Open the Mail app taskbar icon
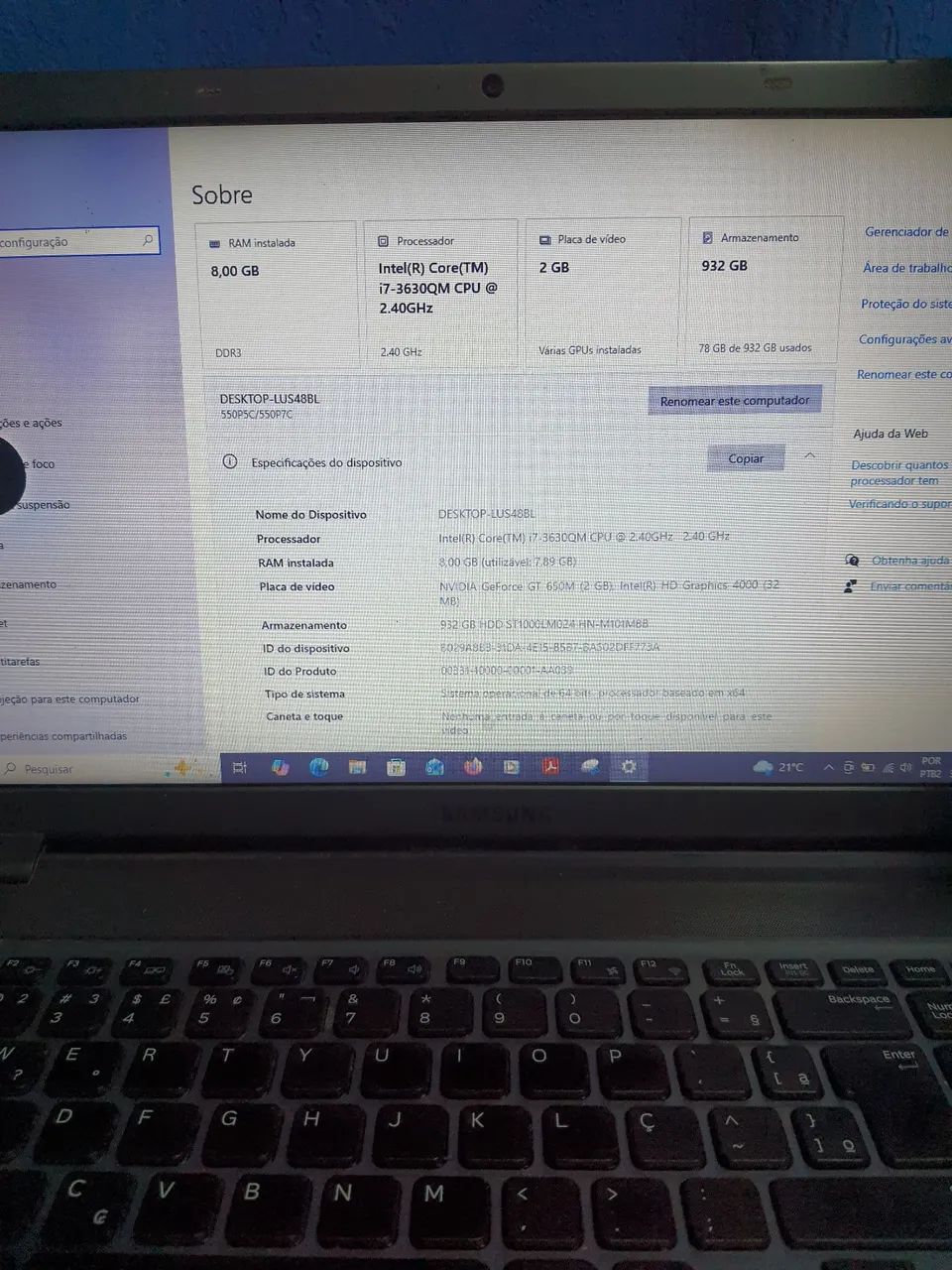 [434, 767]
